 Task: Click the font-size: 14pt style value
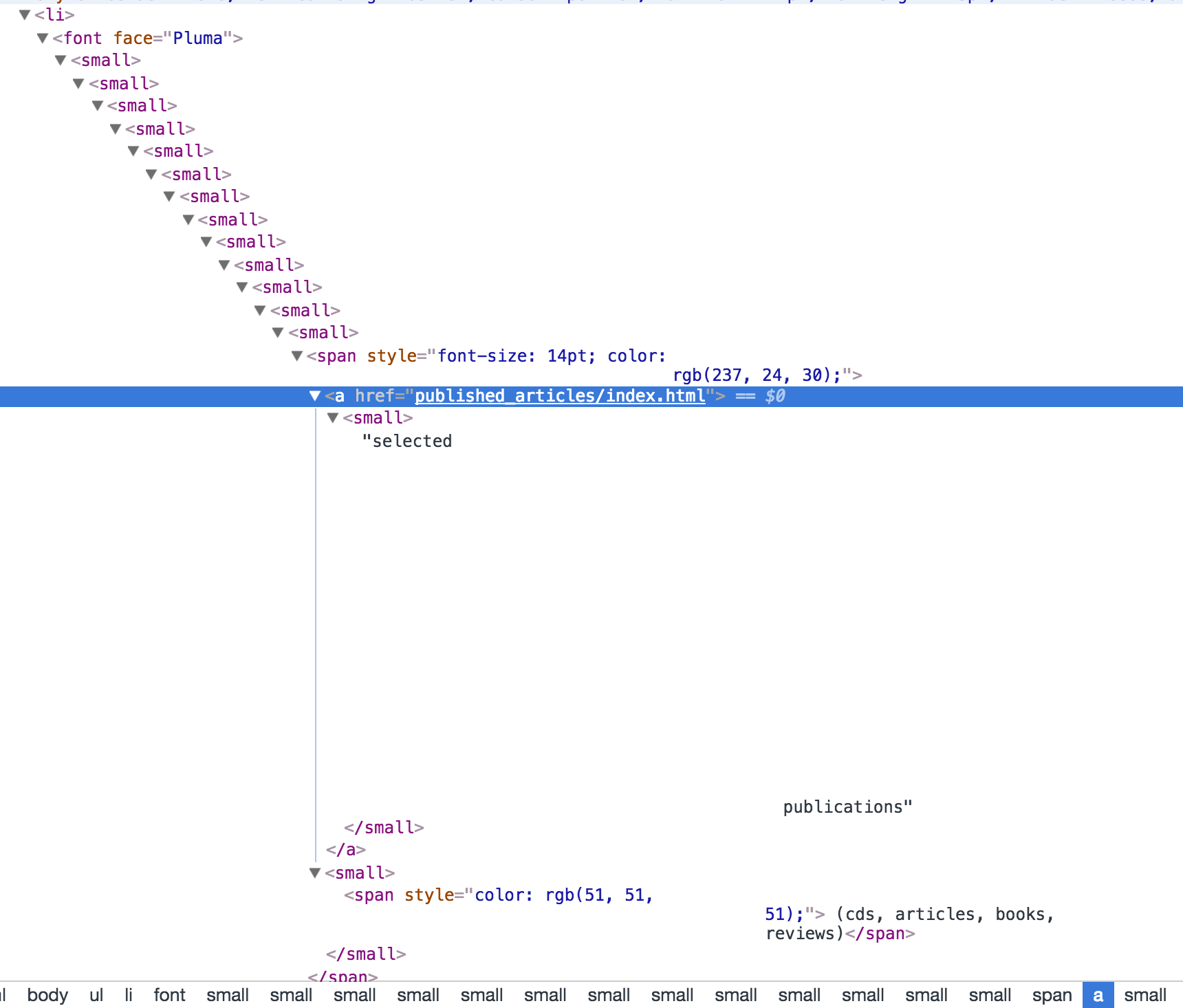517,356
